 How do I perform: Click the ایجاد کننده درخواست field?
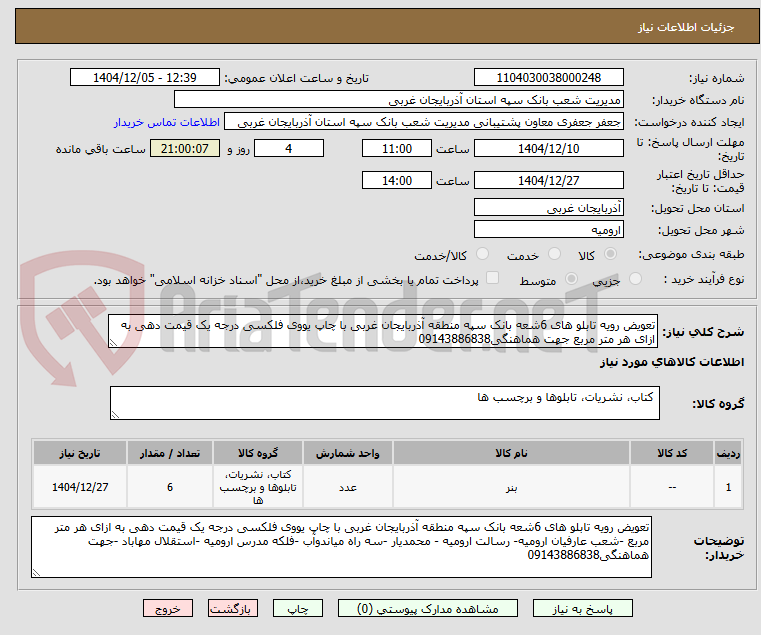tap(424, 122)
